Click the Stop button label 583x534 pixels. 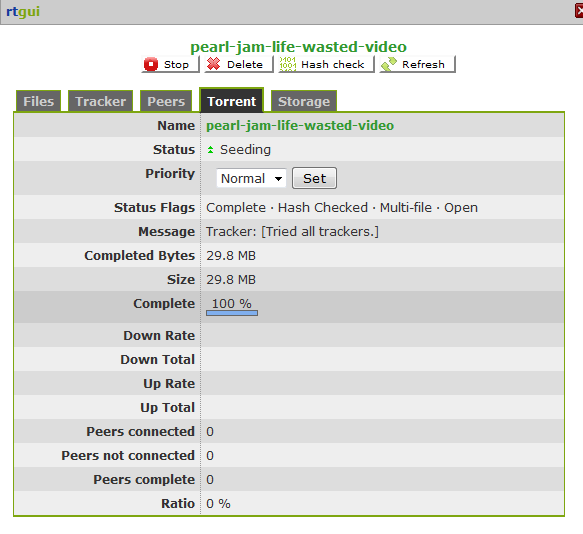[x=176, y=64]
